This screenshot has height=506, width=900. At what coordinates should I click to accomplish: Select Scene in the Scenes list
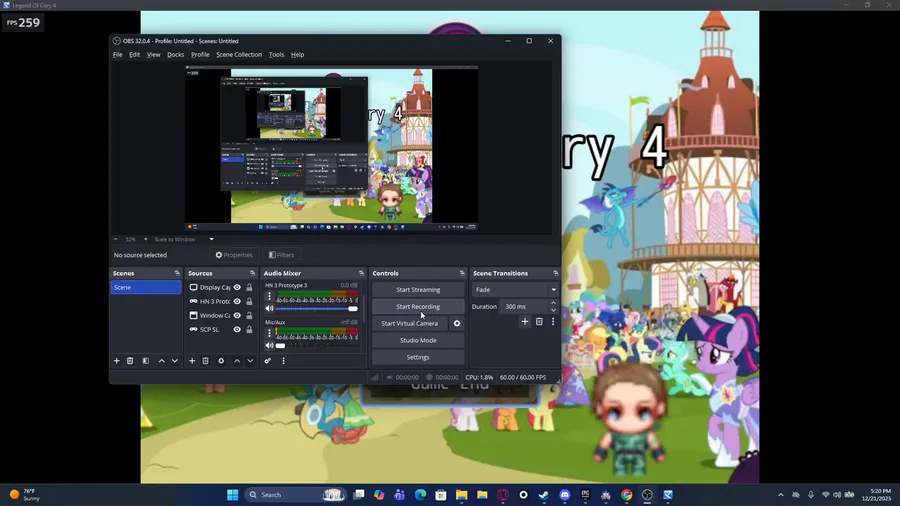(x=146, y=287)
